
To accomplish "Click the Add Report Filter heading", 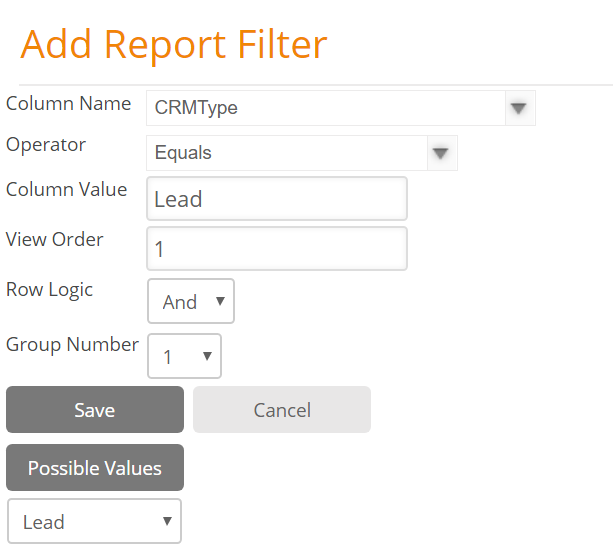I will pyautogui.click(x=174, y=45).
